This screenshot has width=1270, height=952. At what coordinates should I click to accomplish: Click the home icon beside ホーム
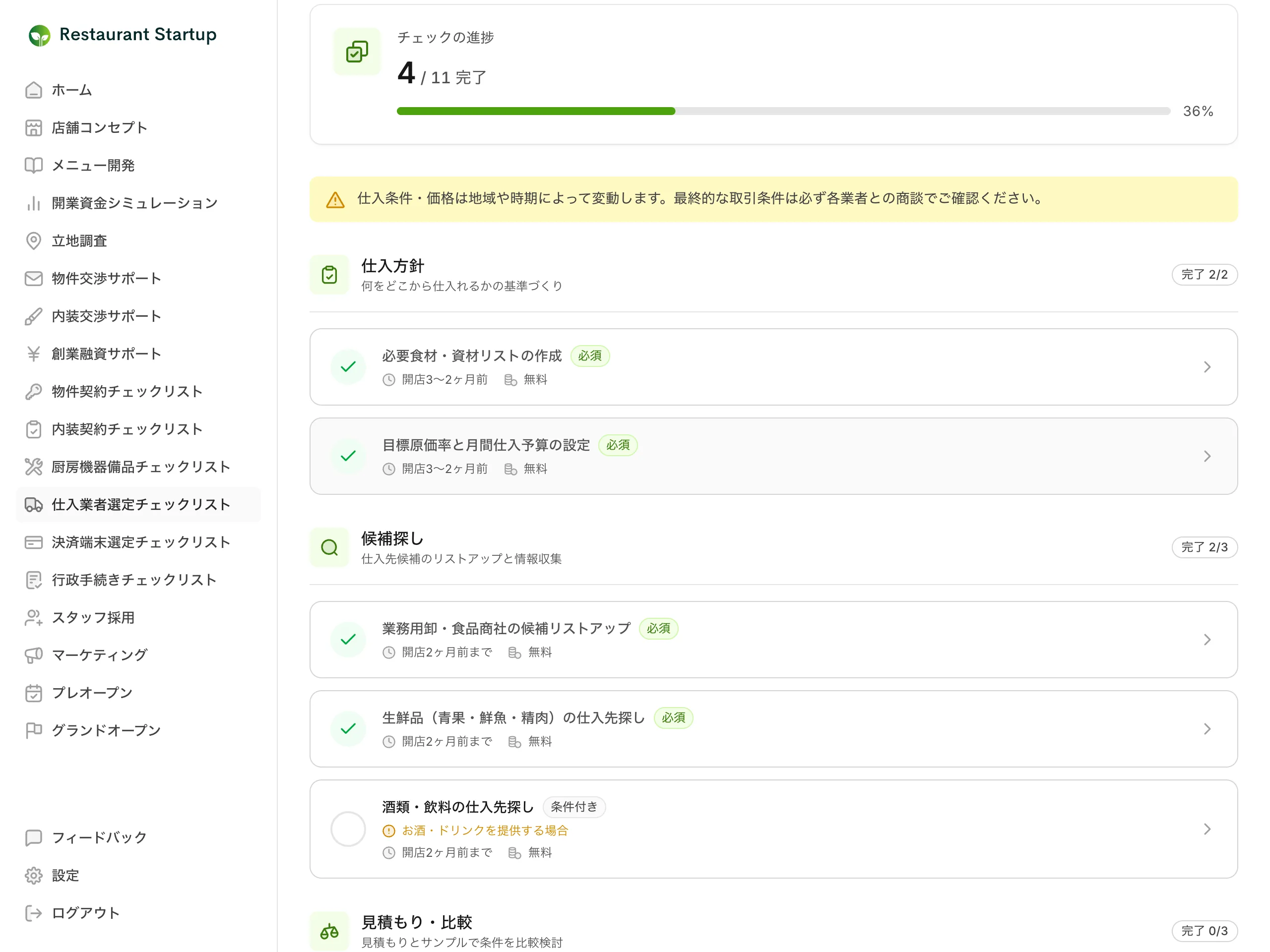[x=34, y=90]
